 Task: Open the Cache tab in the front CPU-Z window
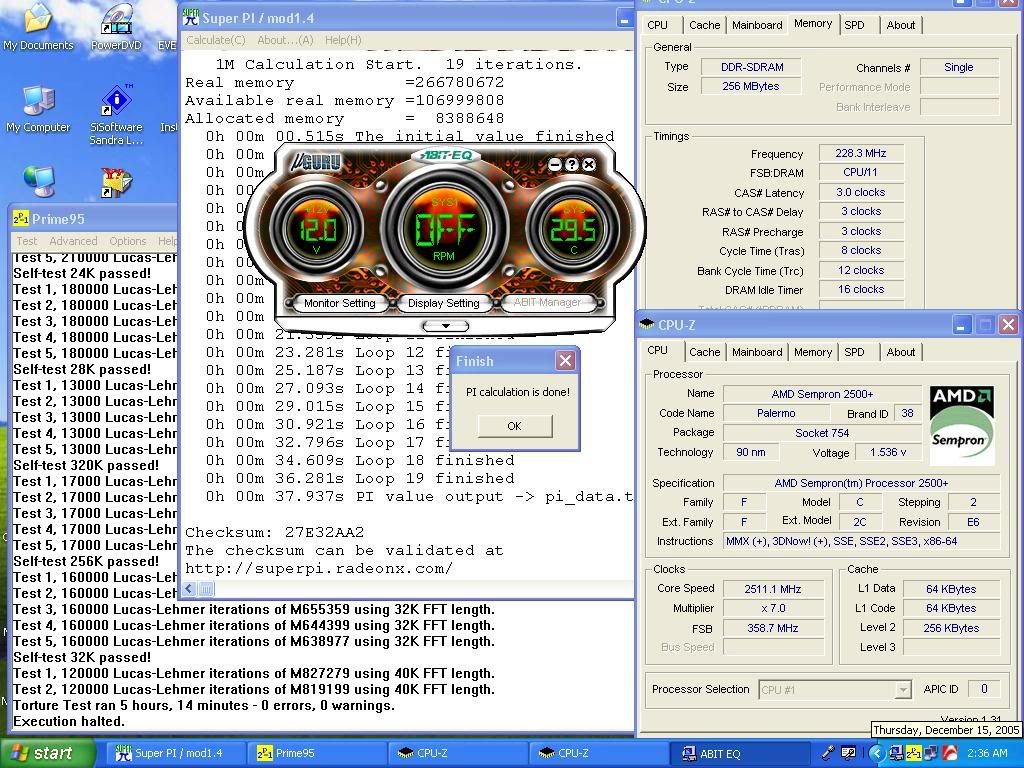tap(704, 351)
